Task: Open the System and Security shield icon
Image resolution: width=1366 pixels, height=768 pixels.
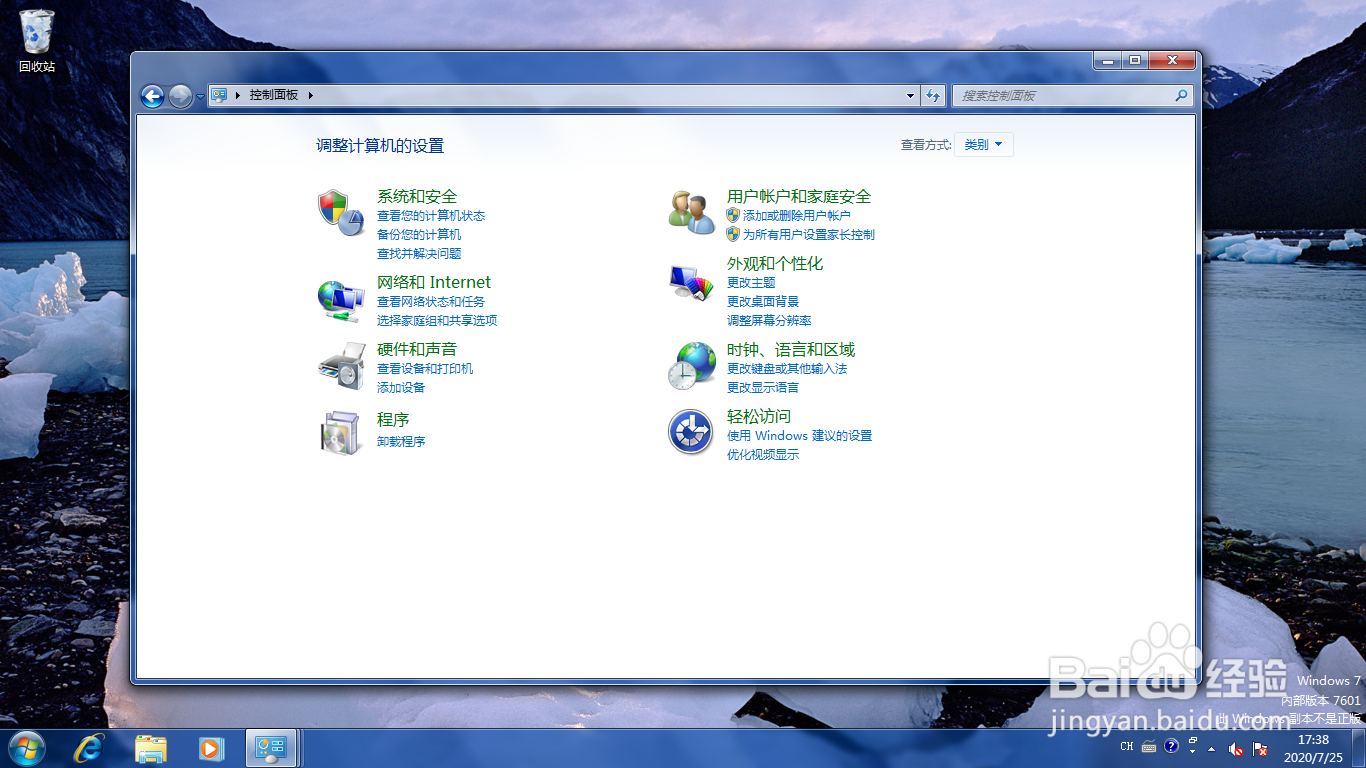Action: [x=341, y=212]
